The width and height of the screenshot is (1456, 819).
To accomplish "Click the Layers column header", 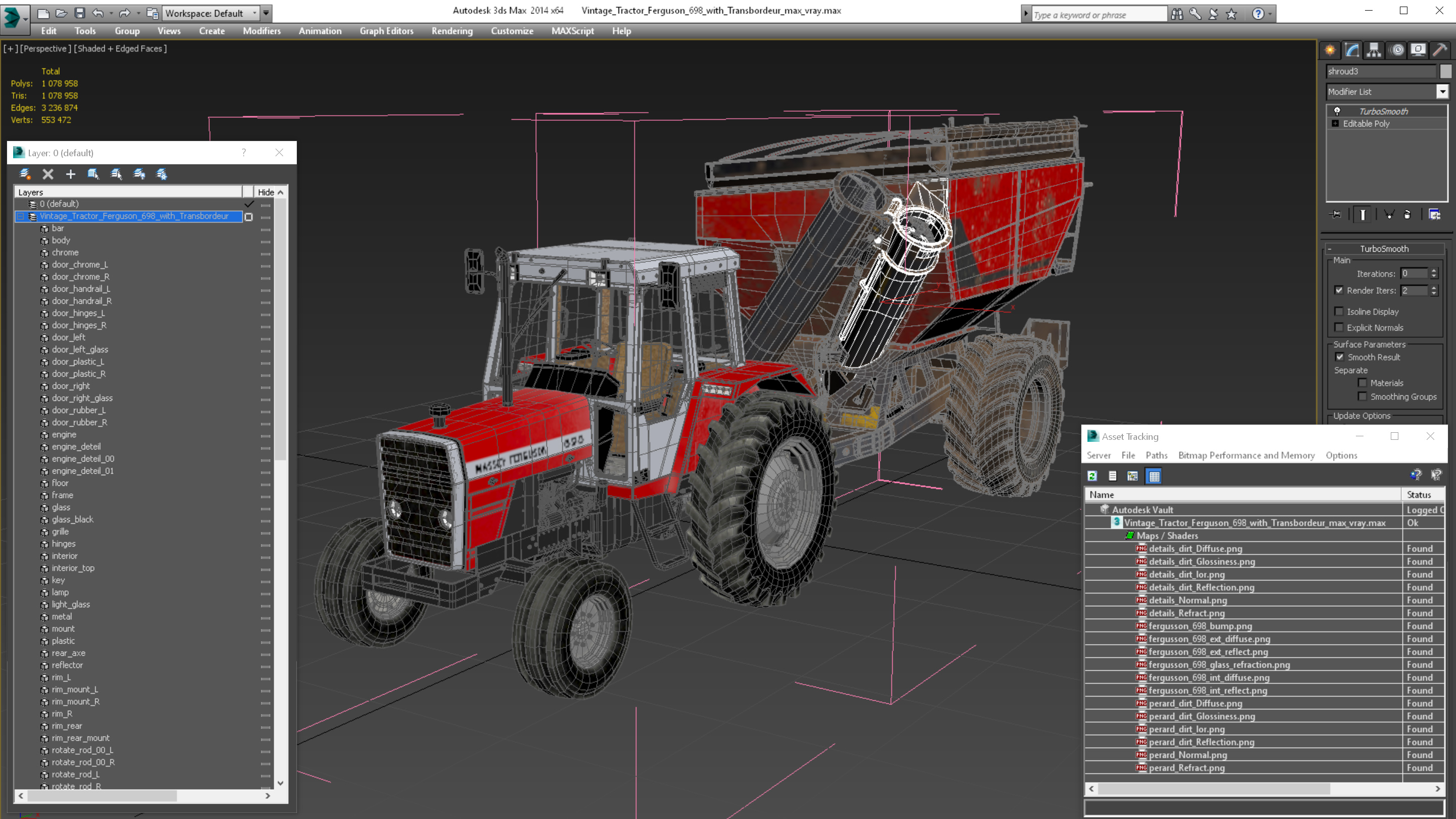I will (x=128, y=192).
